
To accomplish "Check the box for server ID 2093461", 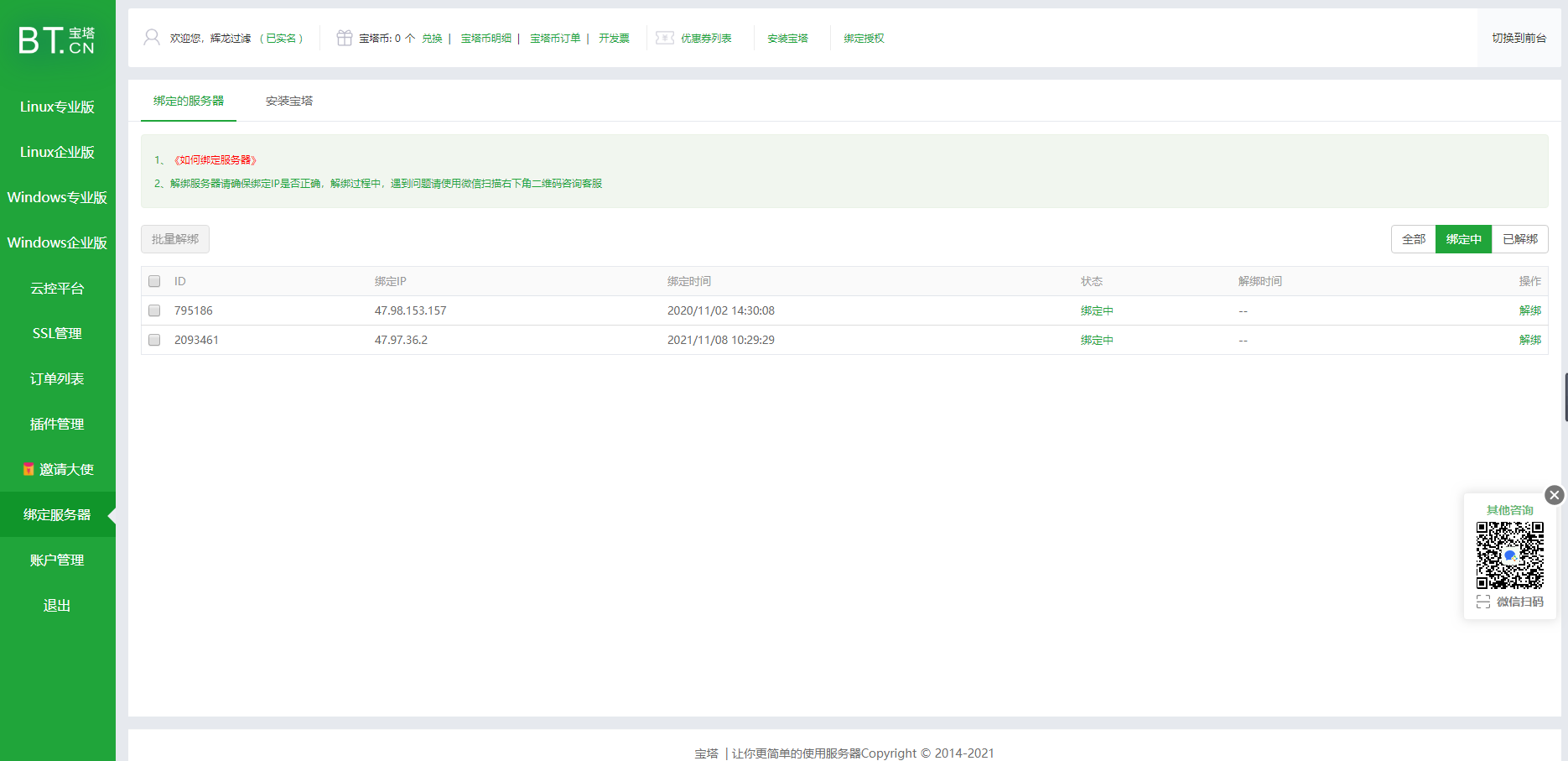I will (x=154, y=340).
